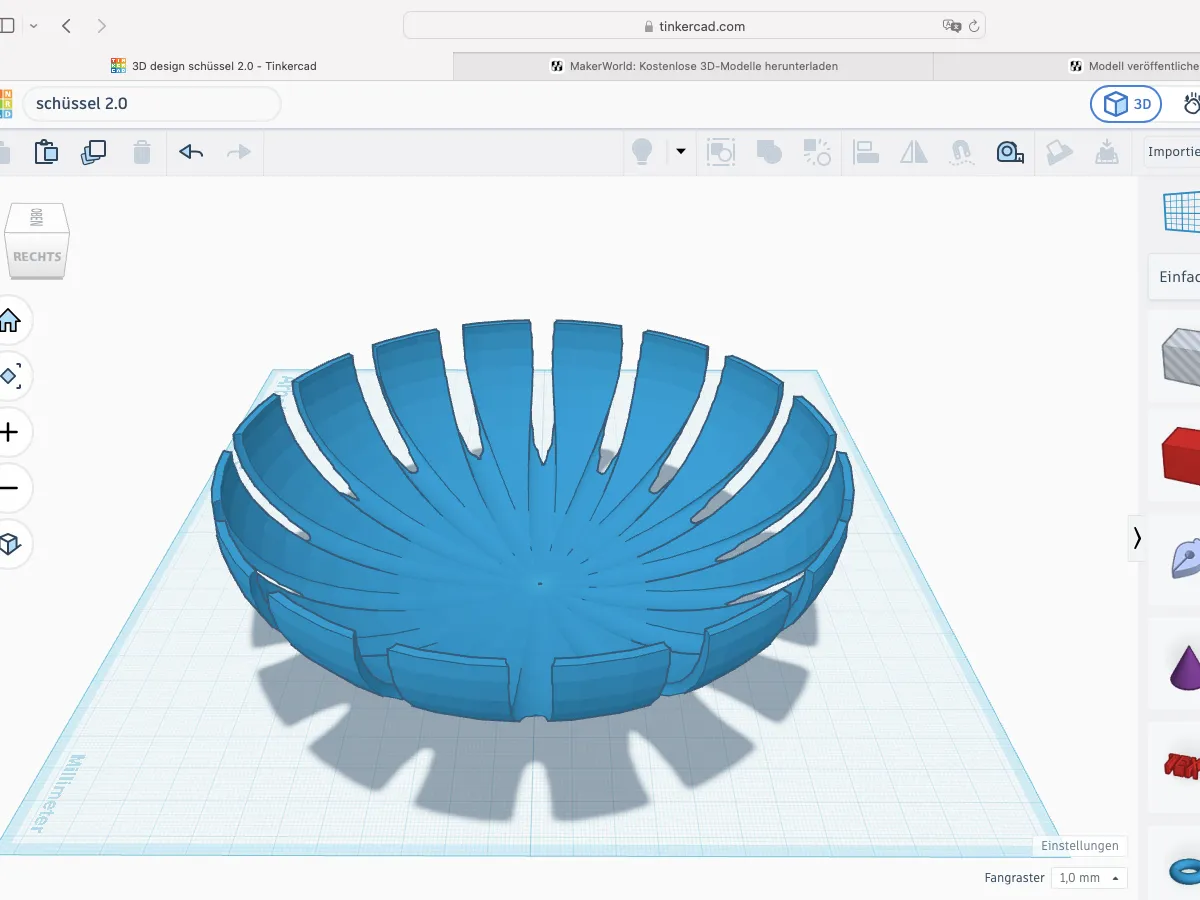Select the blue bowl model on the workplane
This screenshot has width=1200, height=900.
[534, 520]
